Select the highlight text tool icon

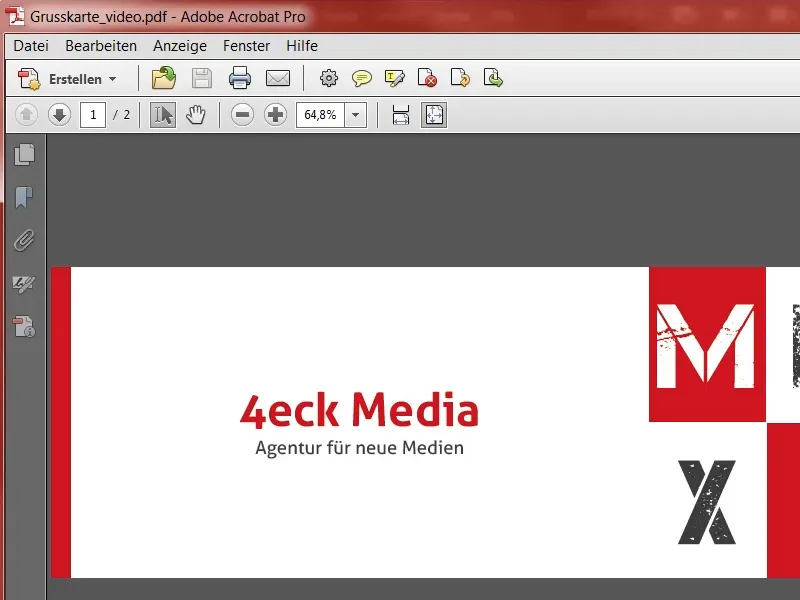[x=395, y=79]
